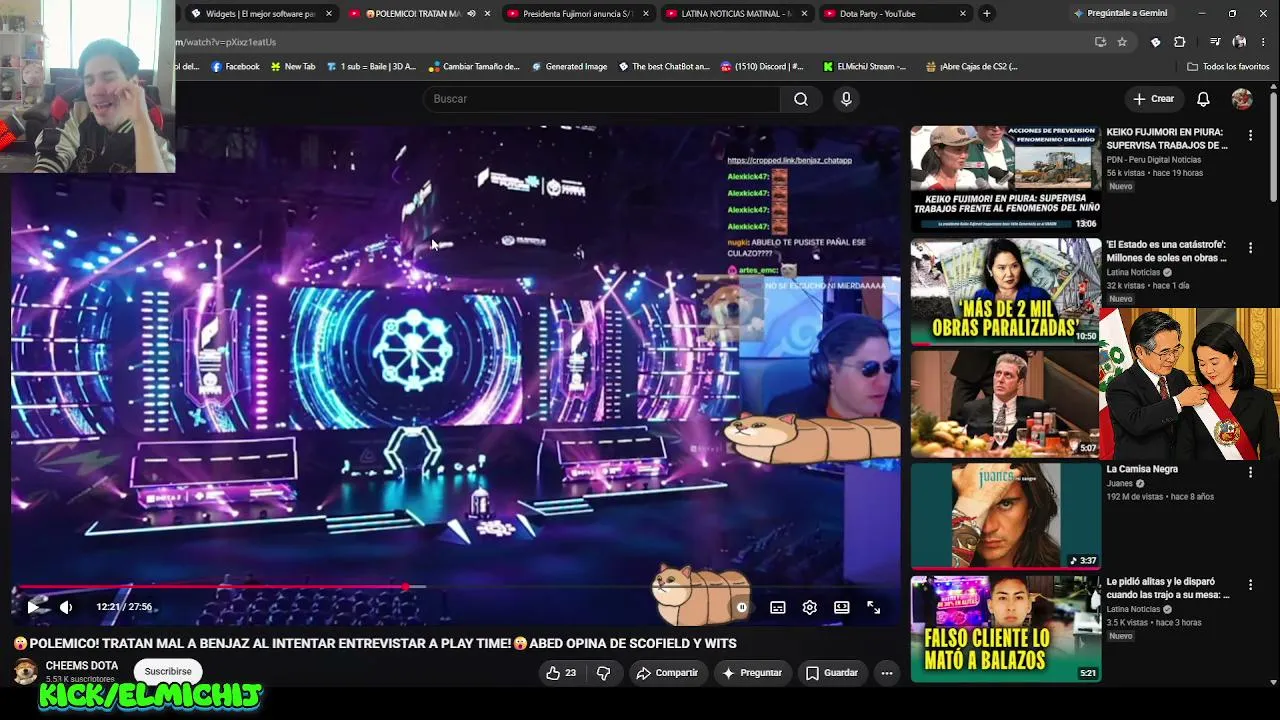1280x720 pixels.
Task: Open the CHEEMS DOTA channel name link
Action: (x=82, y=665)
